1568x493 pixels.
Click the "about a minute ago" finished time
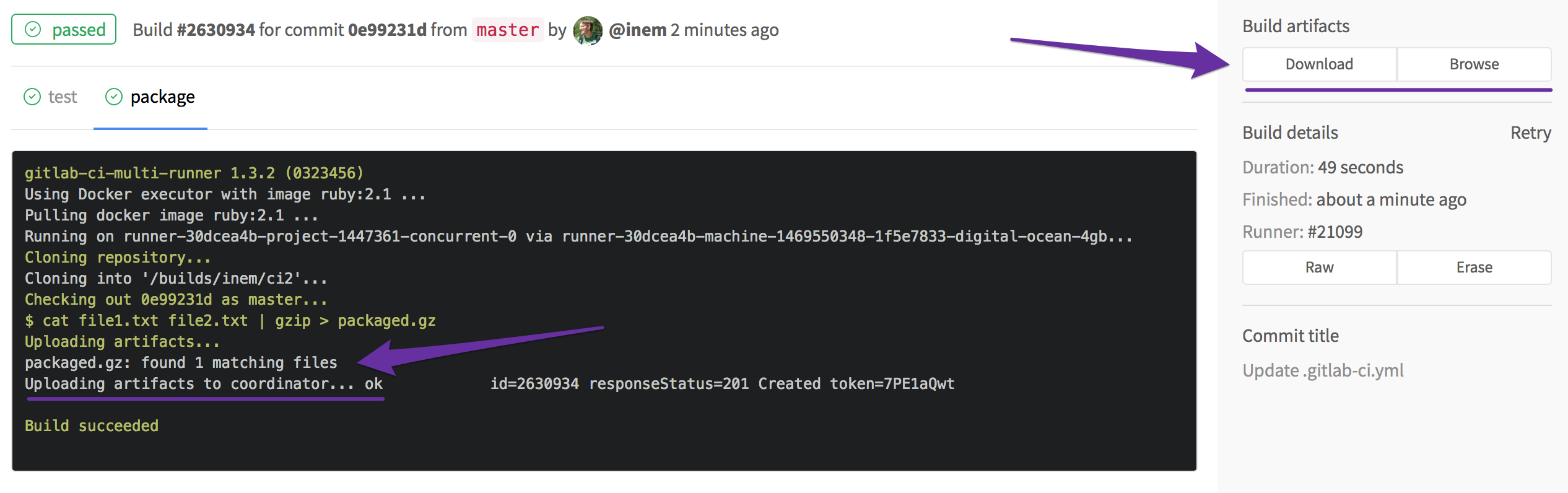pyautogui.click(x=1391, y=200)
